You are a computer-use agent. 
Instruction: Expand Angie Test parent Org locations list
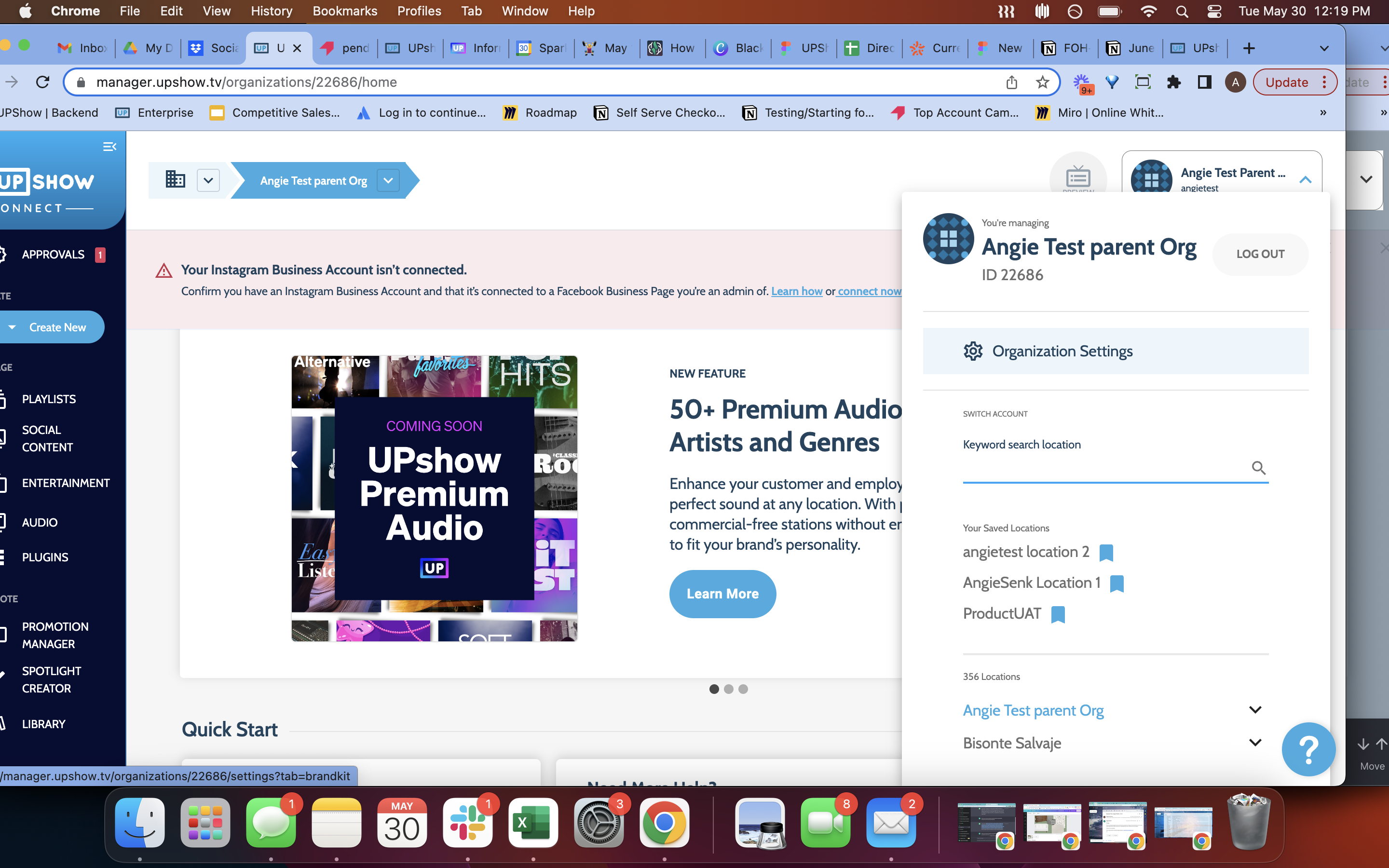click(x=1255, y=709)
